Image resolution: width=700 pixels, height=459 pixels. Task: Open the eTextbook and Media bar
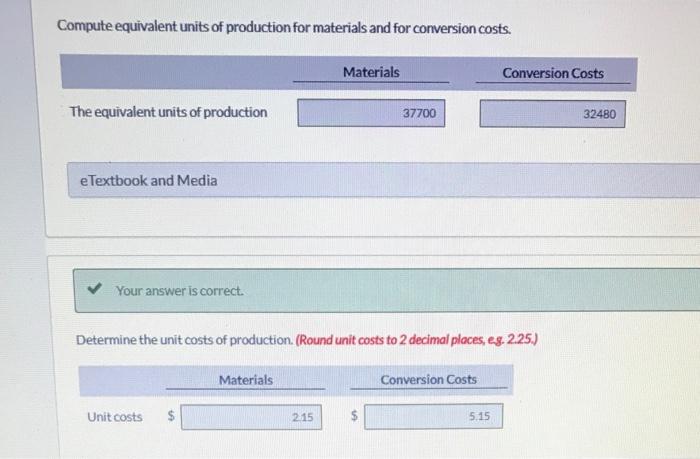pyautogui.click(x=384, y=180)
